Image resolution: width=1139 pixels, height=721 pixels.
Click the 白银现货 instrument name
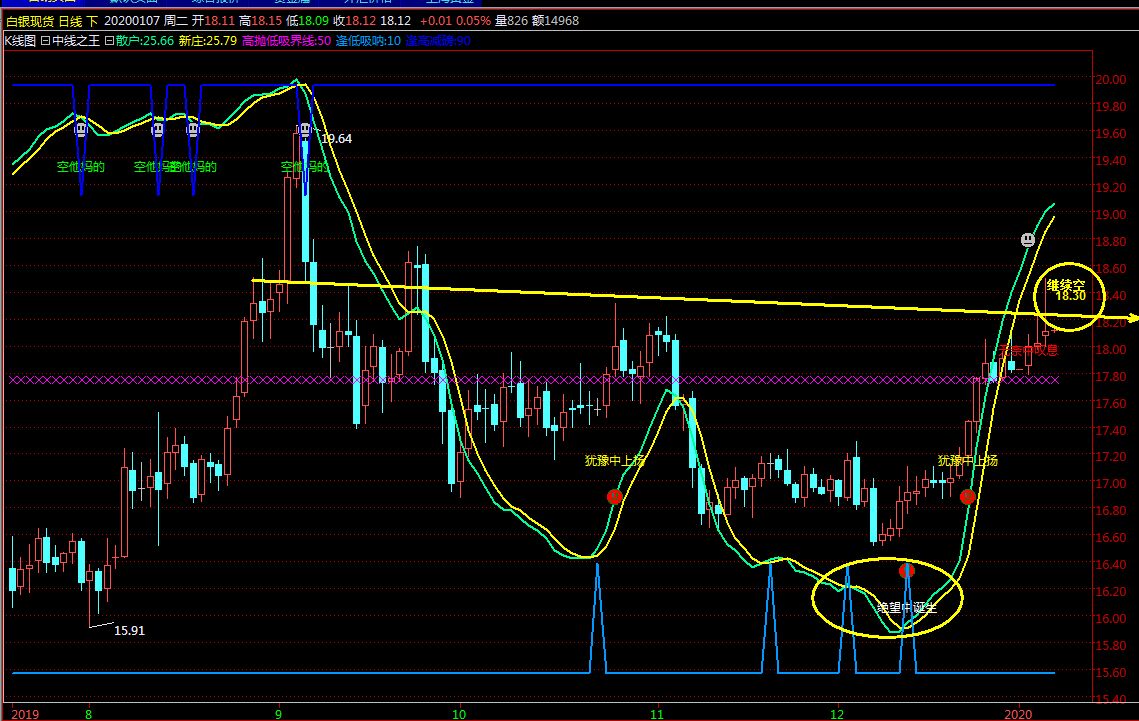(x=30, y=21)
